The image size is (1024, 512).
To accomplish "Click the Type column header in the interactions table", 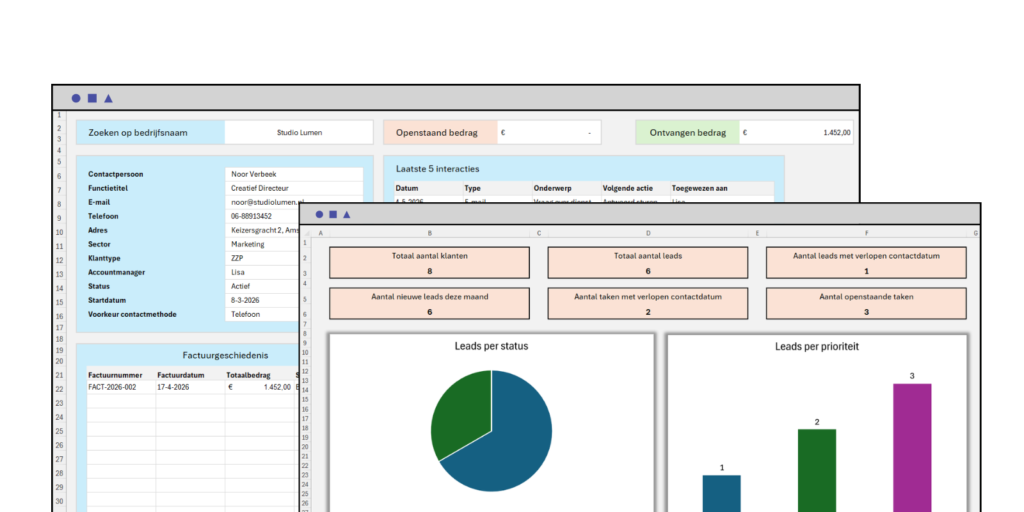I will tap(472, 188).
